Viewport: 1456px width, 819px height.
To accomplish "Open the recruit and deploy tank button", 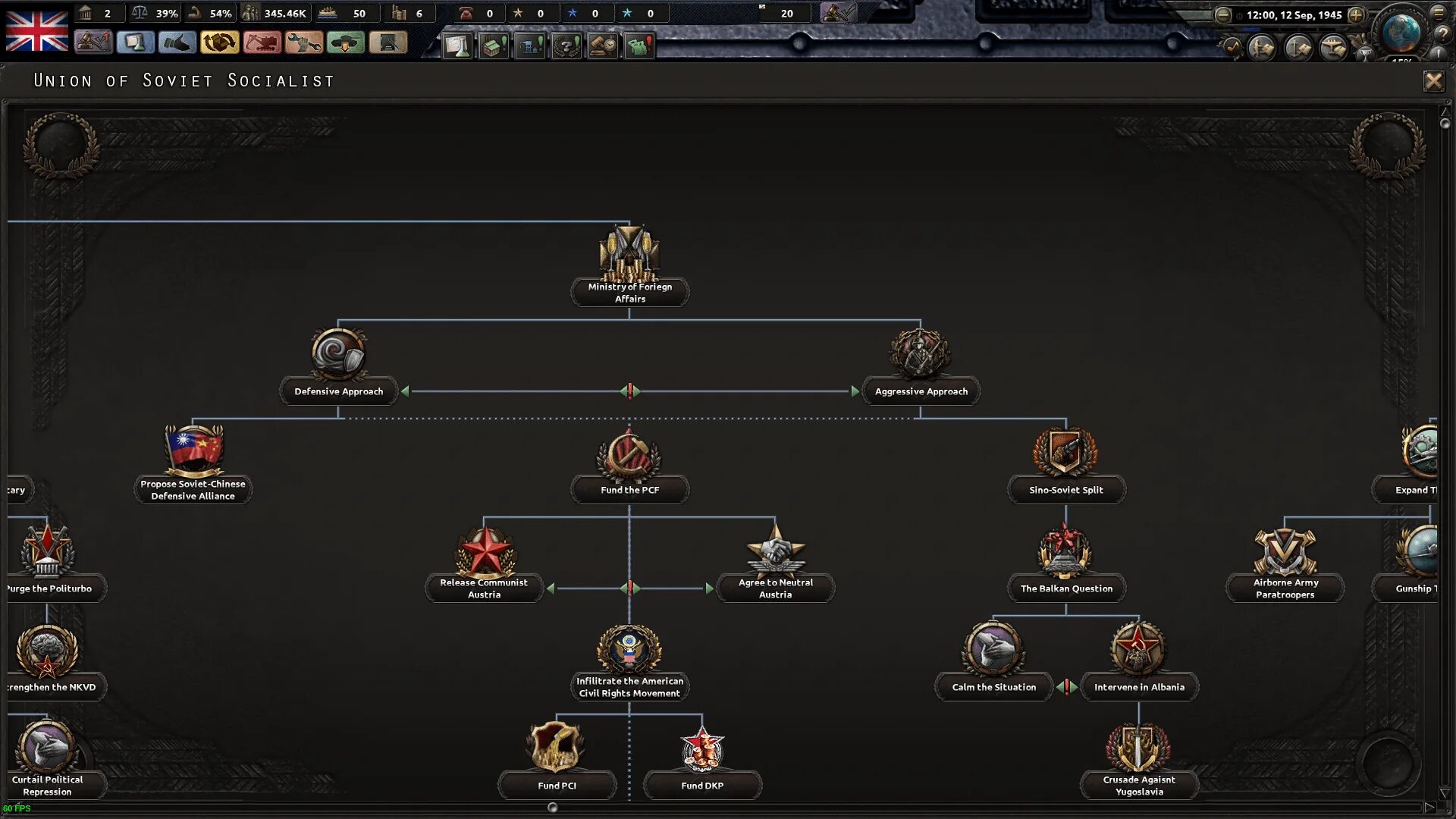I will 346,42.
